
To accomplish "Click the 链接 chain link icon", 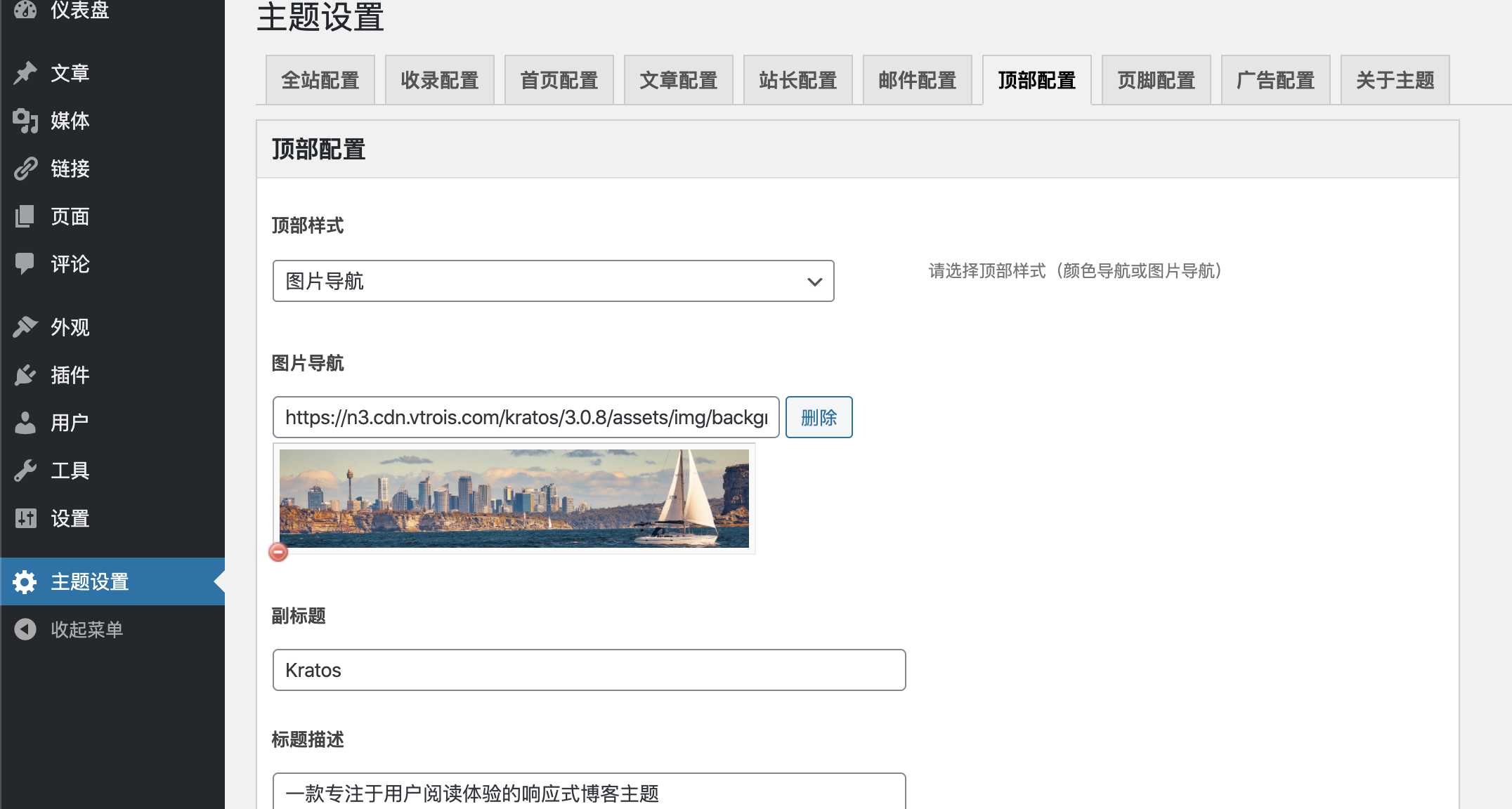I will click(x=26, y=168).
